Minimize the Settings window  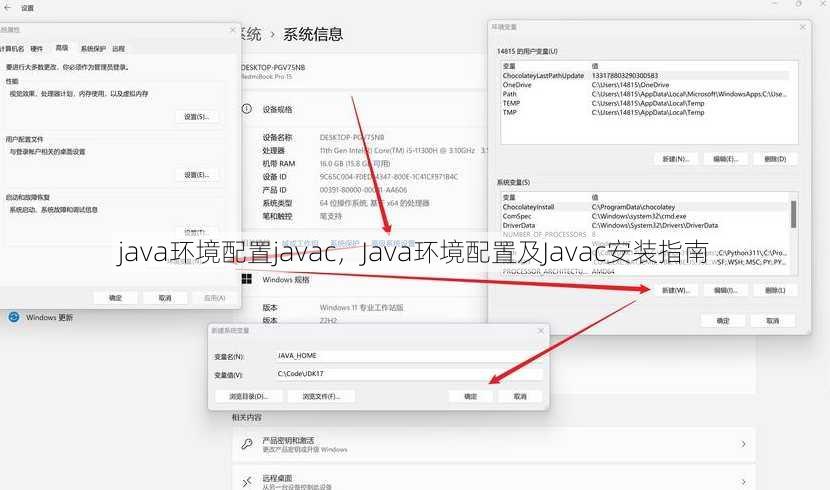pos(774,4)
